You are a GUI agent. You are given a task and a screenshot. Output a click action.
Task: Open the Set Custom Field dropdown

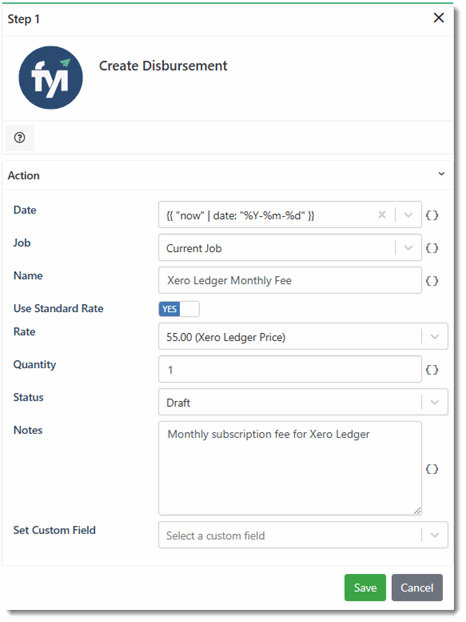pos(303,536)
